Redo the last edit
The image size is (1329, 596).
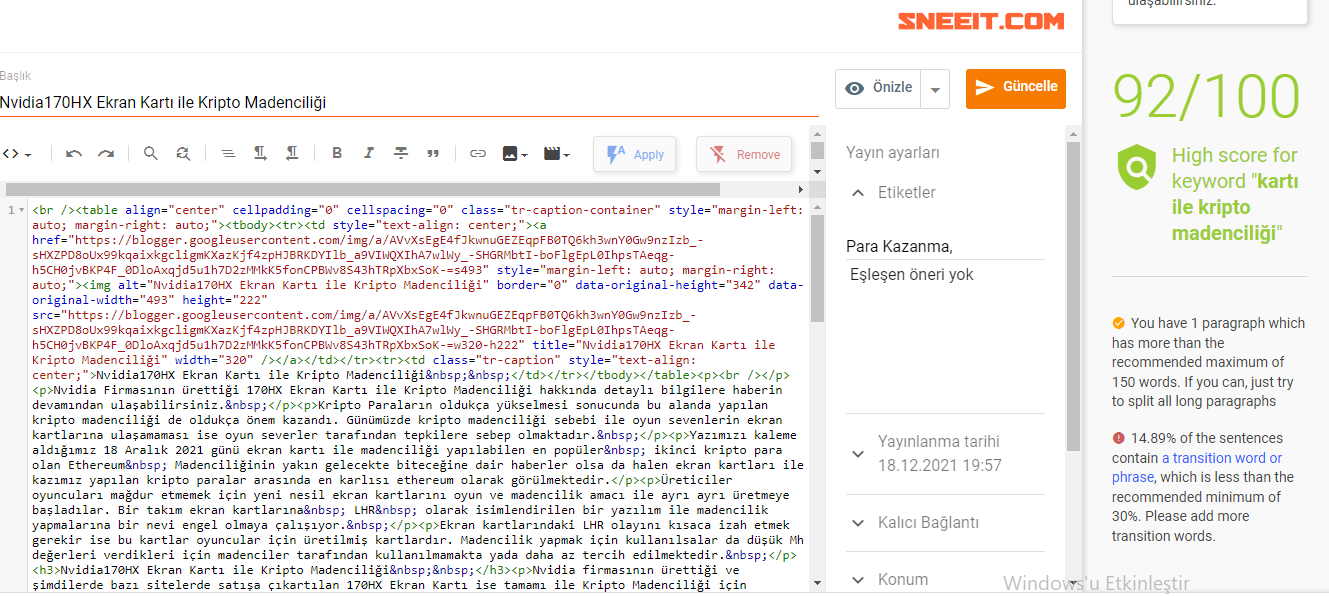[x=106, y=154]
